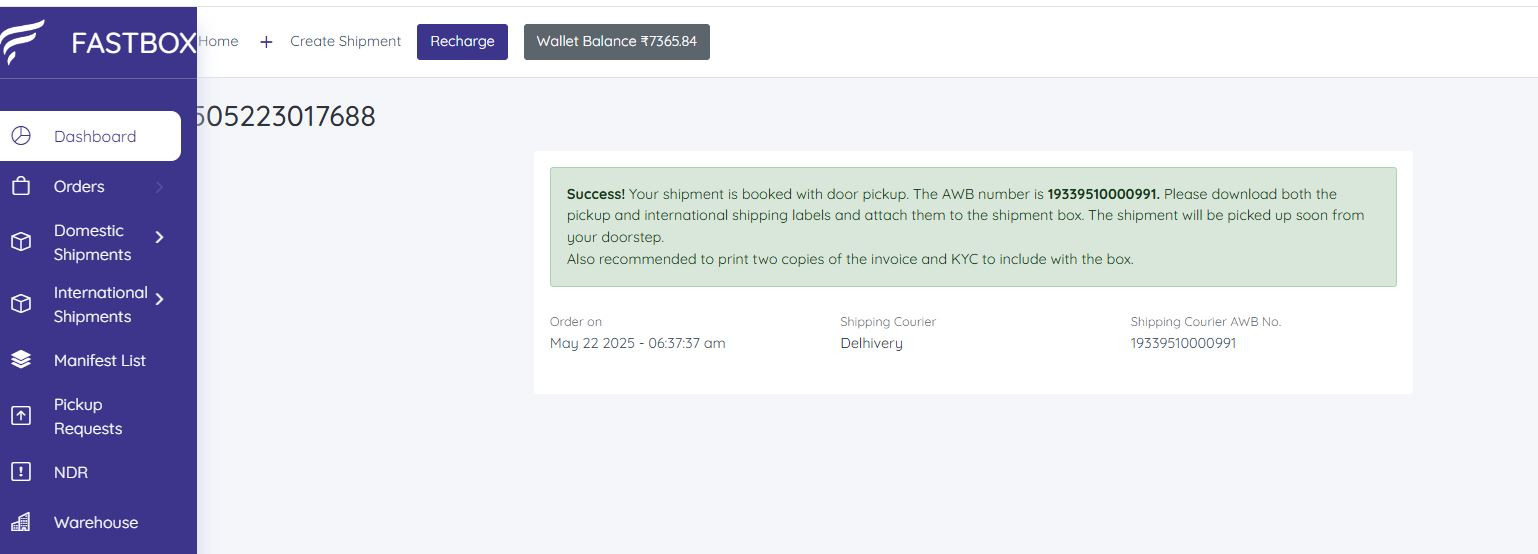Click the NDR exclamation icon
The image size is (1538, 554).
pos(21,472)
